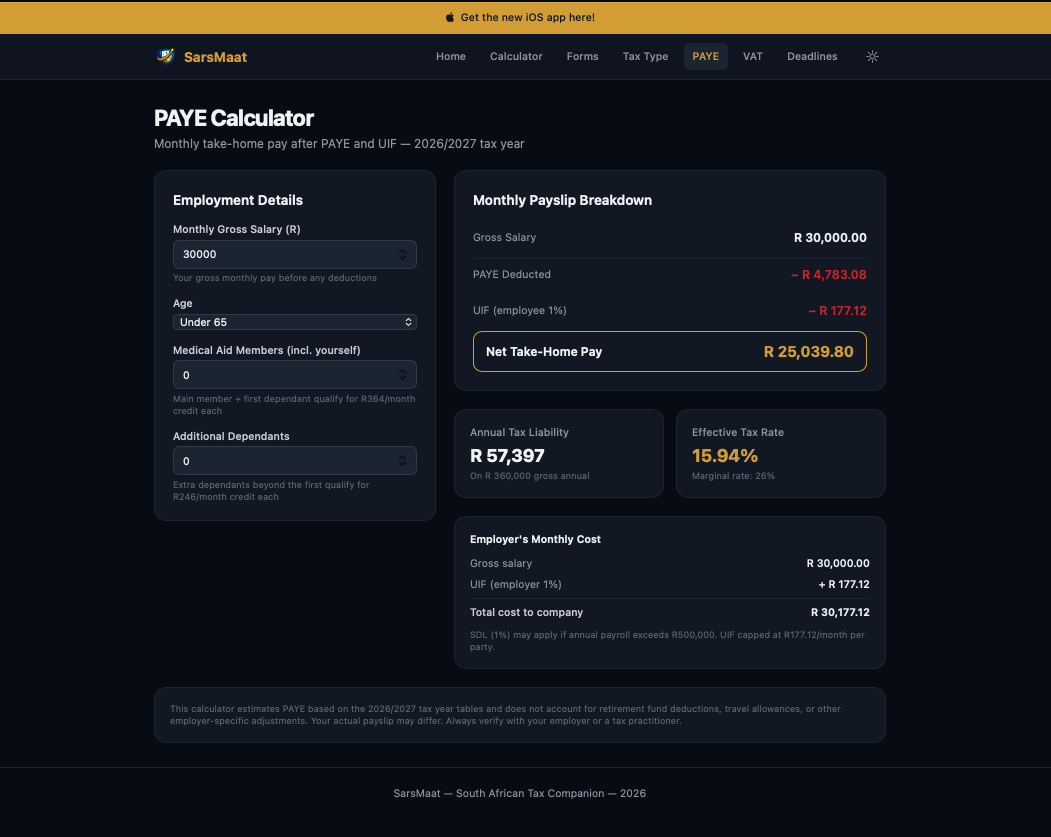Screen dimensions: 1051x837
Task: Click the Medical Aid Members input field
Action: [295, 375]
